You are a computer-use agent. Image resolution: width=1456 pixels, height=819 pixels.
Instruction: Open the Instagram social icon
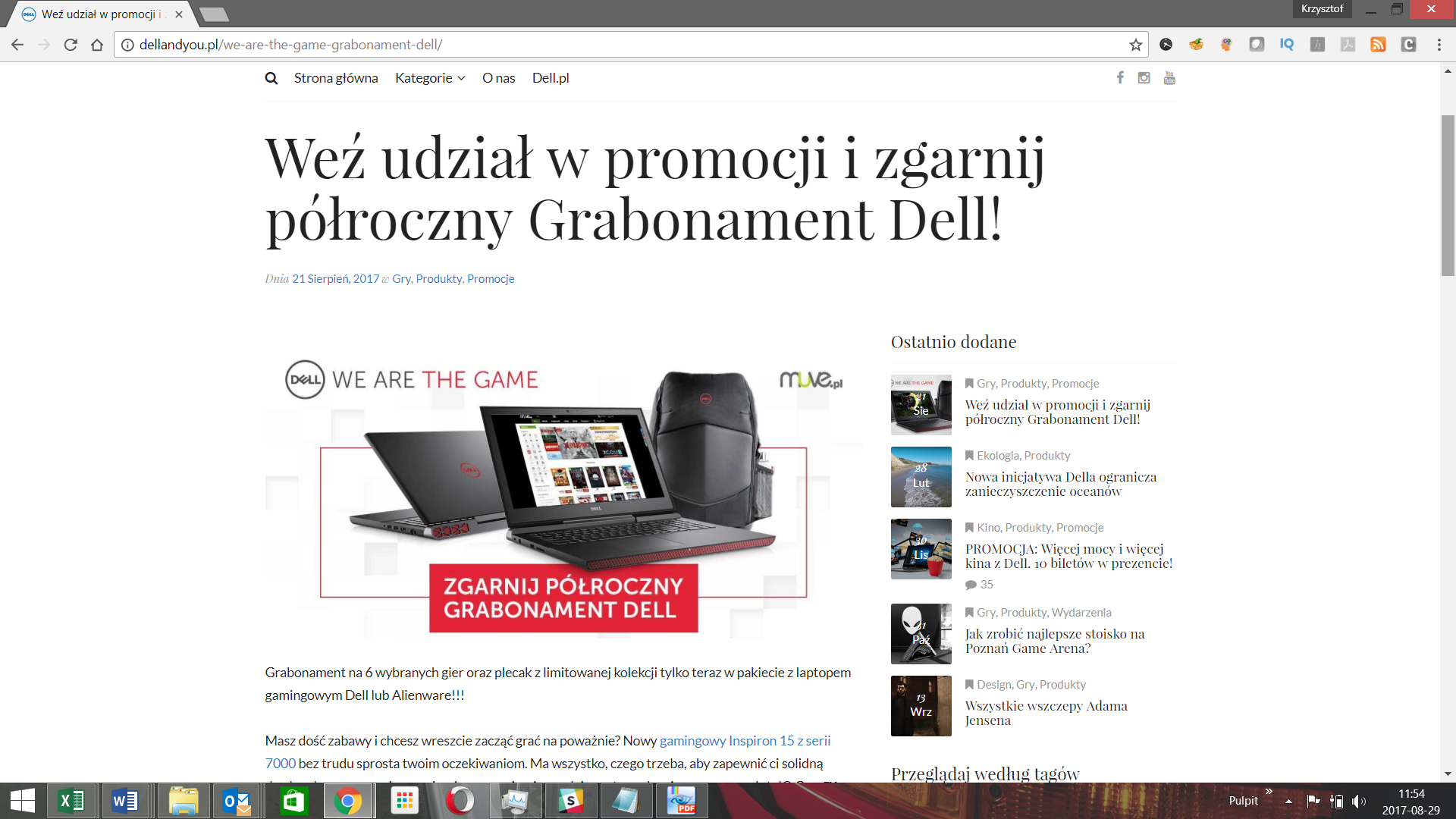[1144, 77]
